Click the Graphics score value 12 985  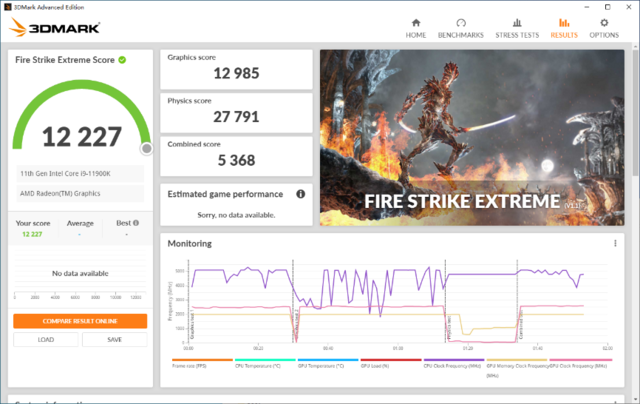click(236, 73)
